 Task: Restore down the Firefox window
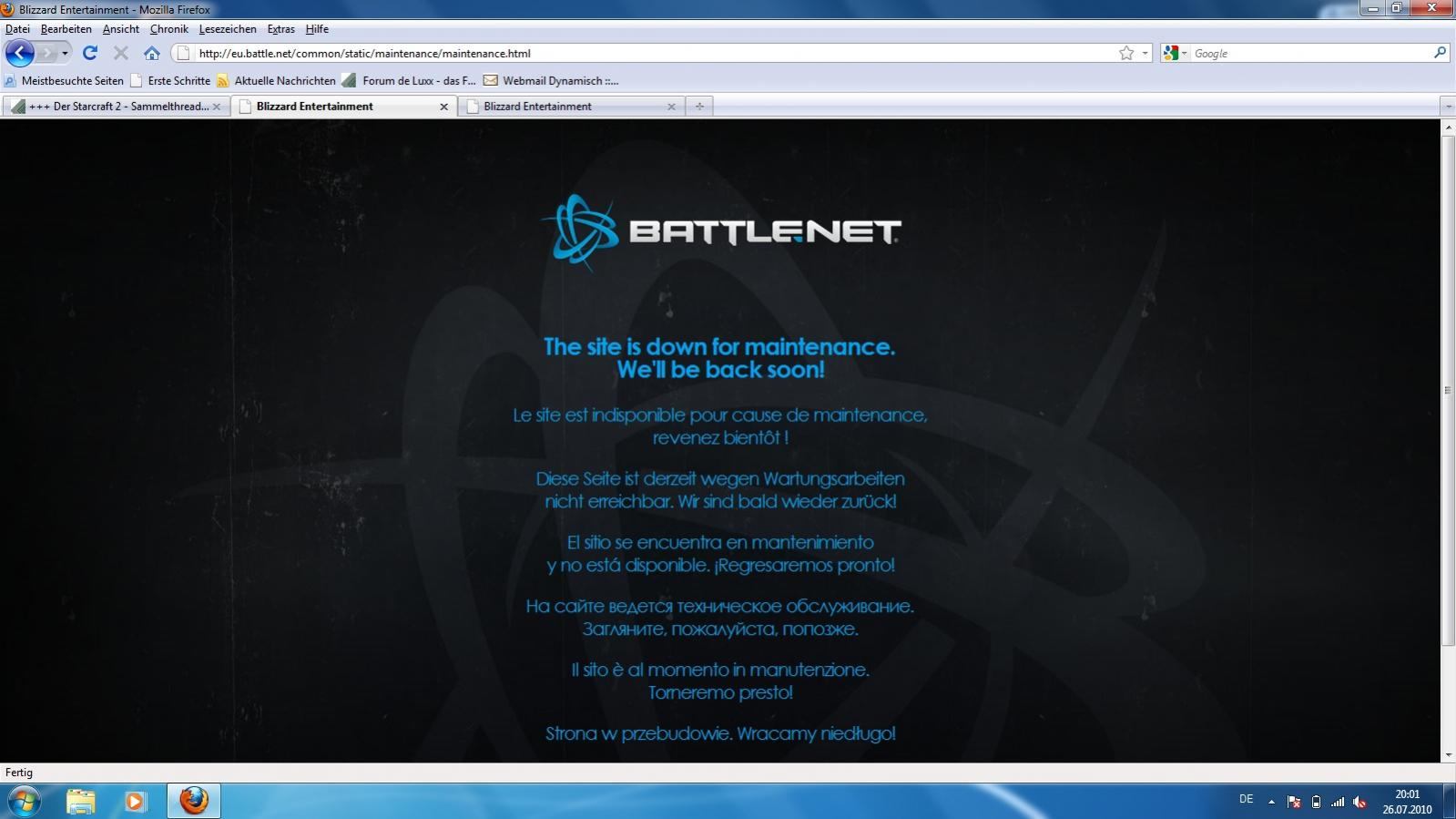(1396, 7)
